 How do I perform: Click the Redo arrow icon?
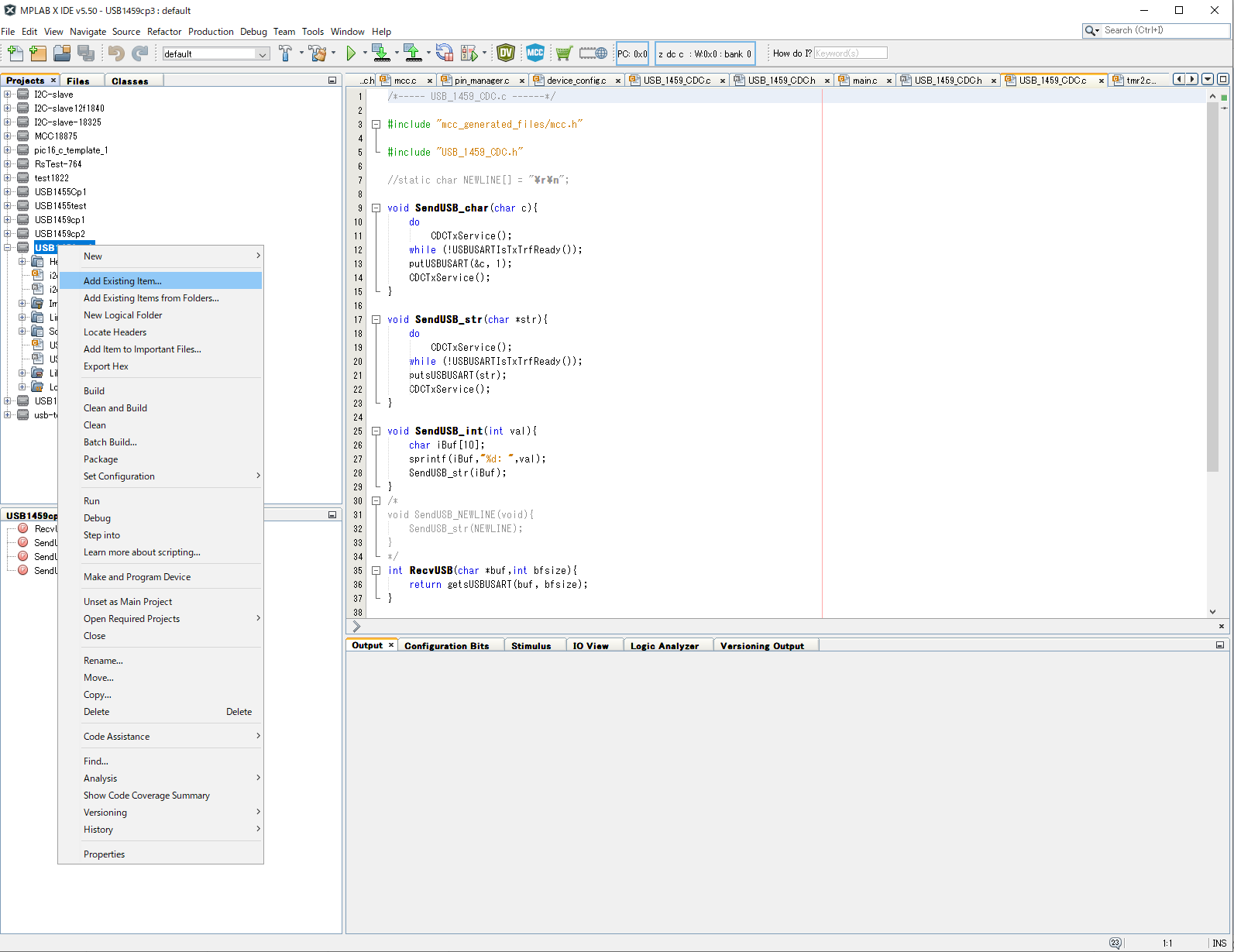[x=139, y=53]
